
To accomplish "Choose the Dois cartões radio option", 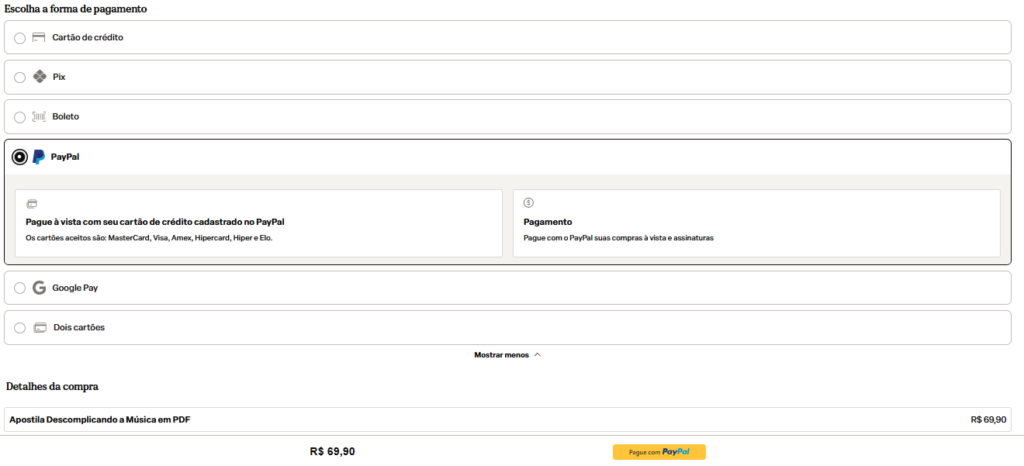I will pyautogui.click(x=20, y=328).
